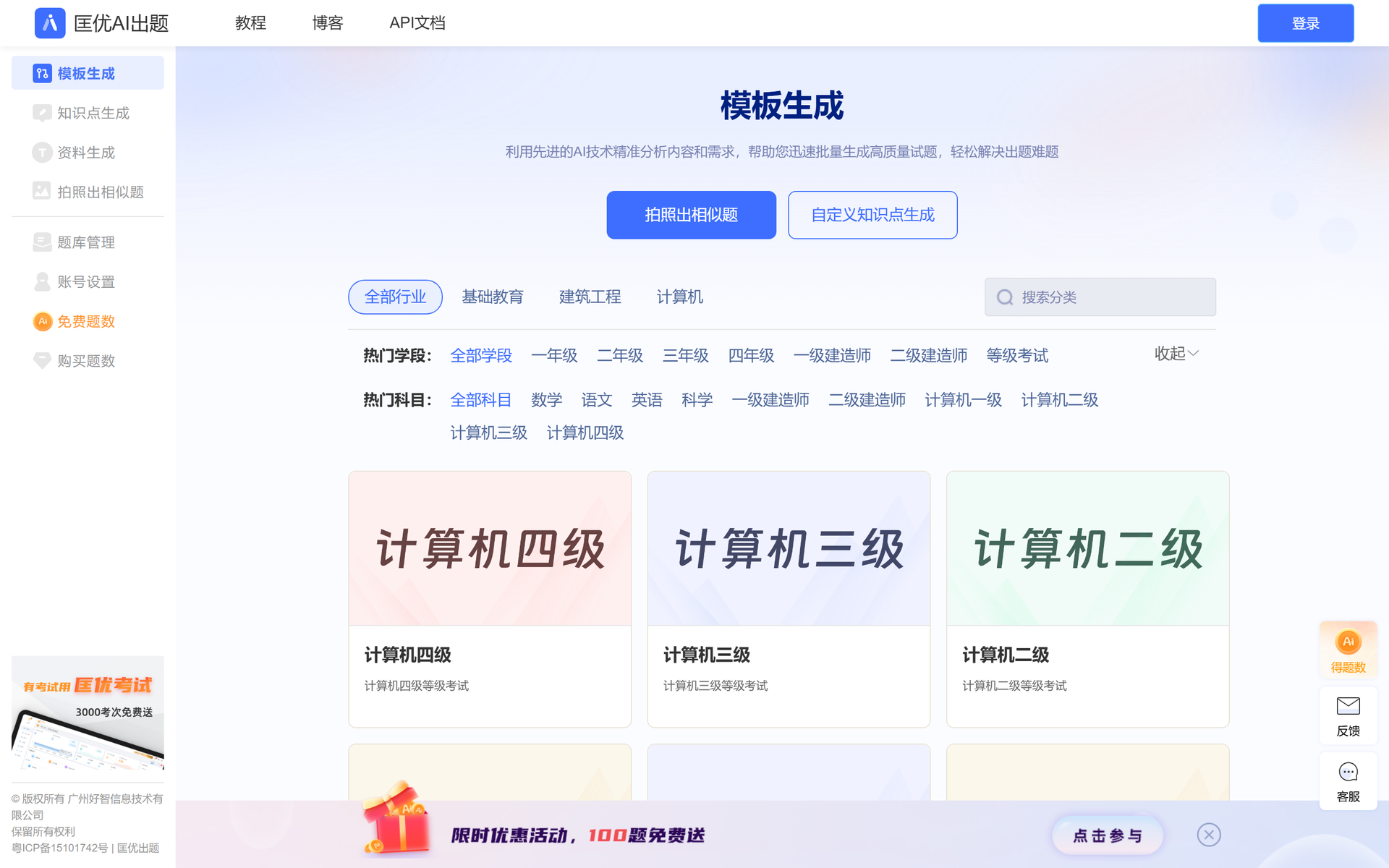Click the 得题数 floating AI icon
Screen dimensions: 1389x868
pyautogui.click(x=1348, y=642)
